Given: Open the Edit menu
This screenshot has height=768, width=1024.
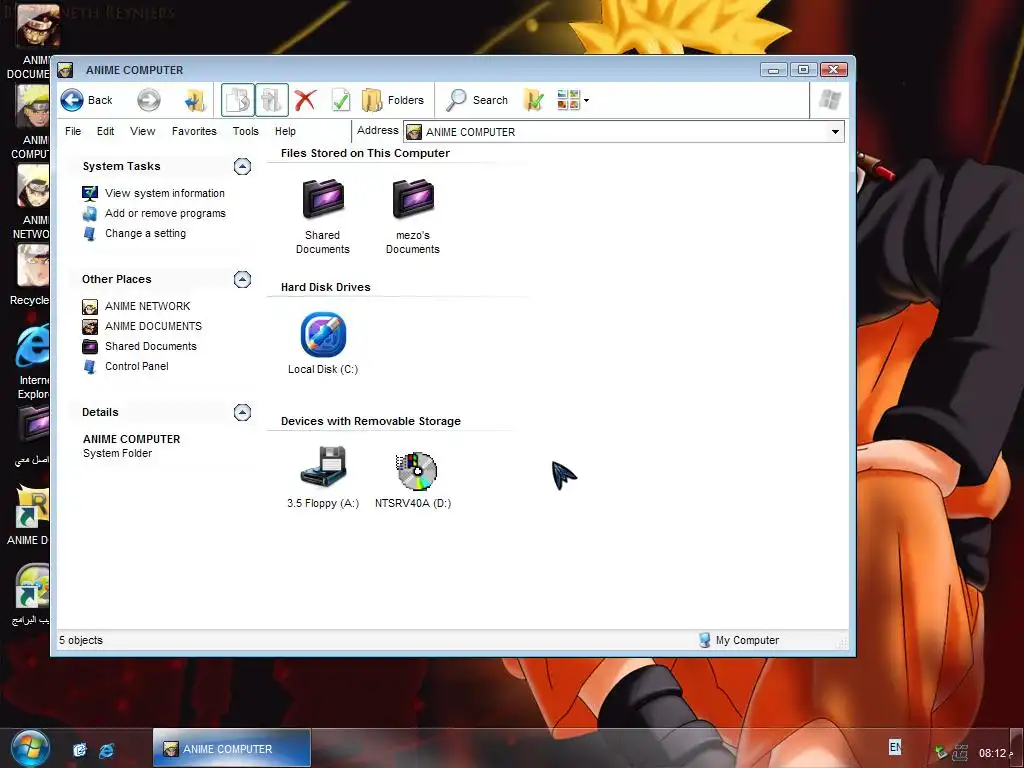Looking at the screenshot, I should point(105,131).
